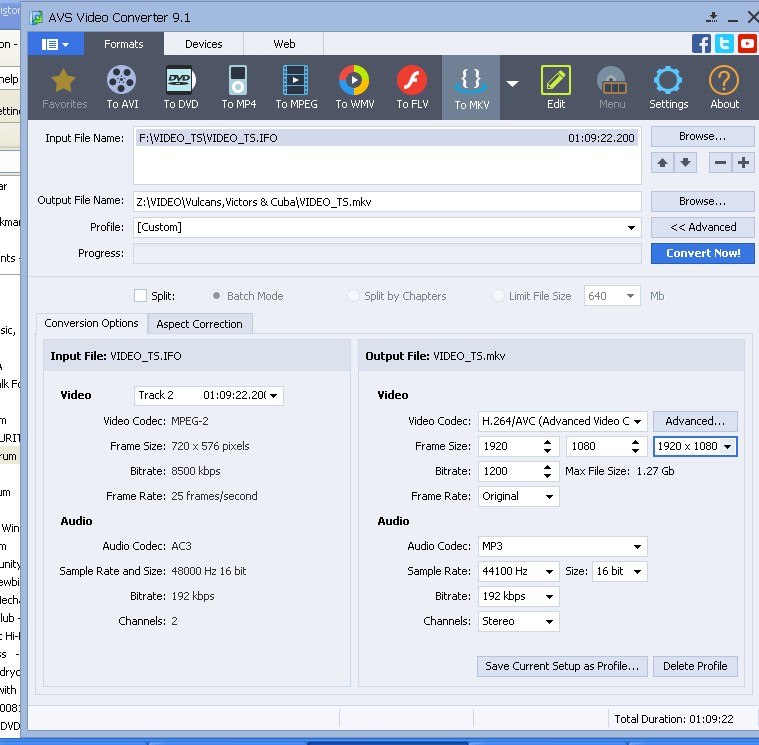Expand more formats arrow beside To MKV
Screen dimensions: 759x745
(512, 84)
